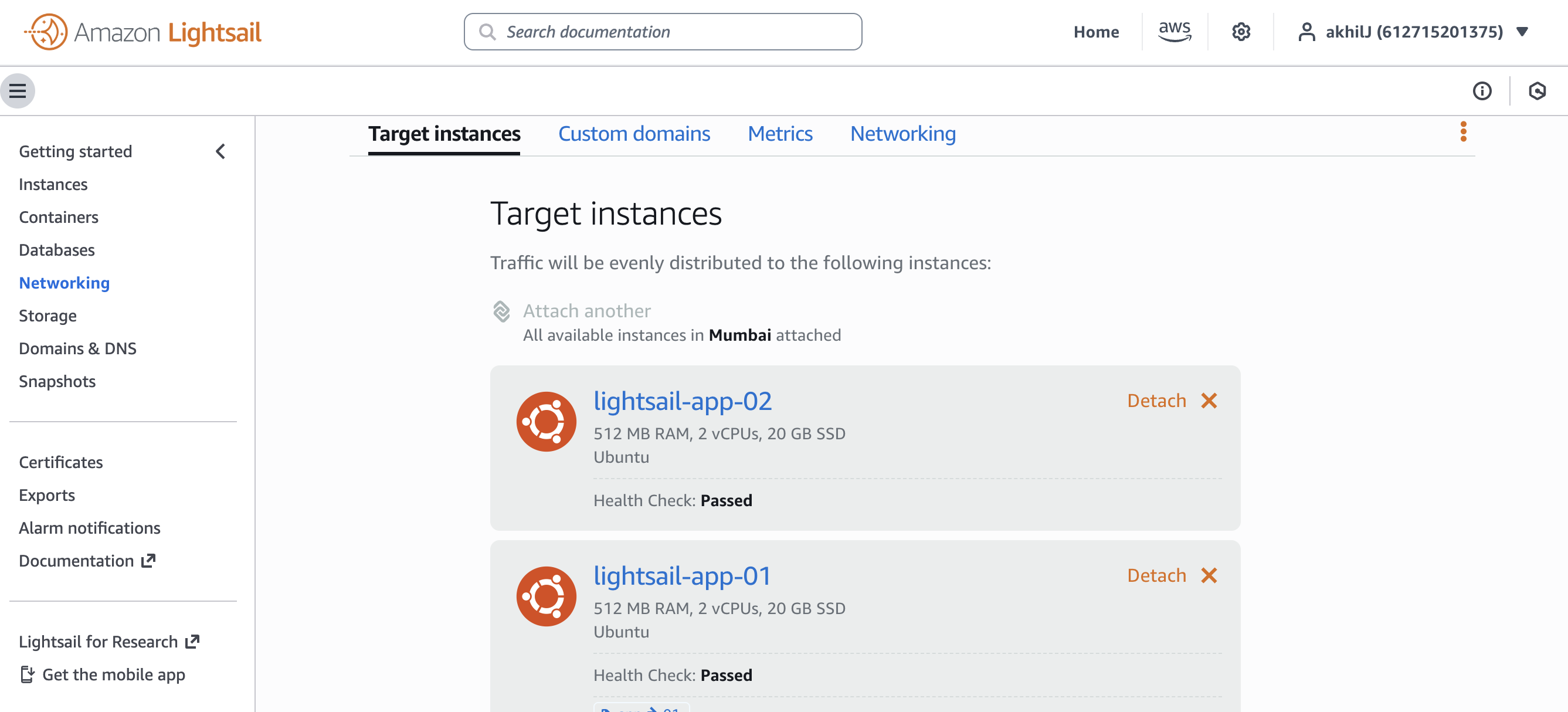Open Lightsail for Research link
The image size is (1568, 712).
pos(109,642)
